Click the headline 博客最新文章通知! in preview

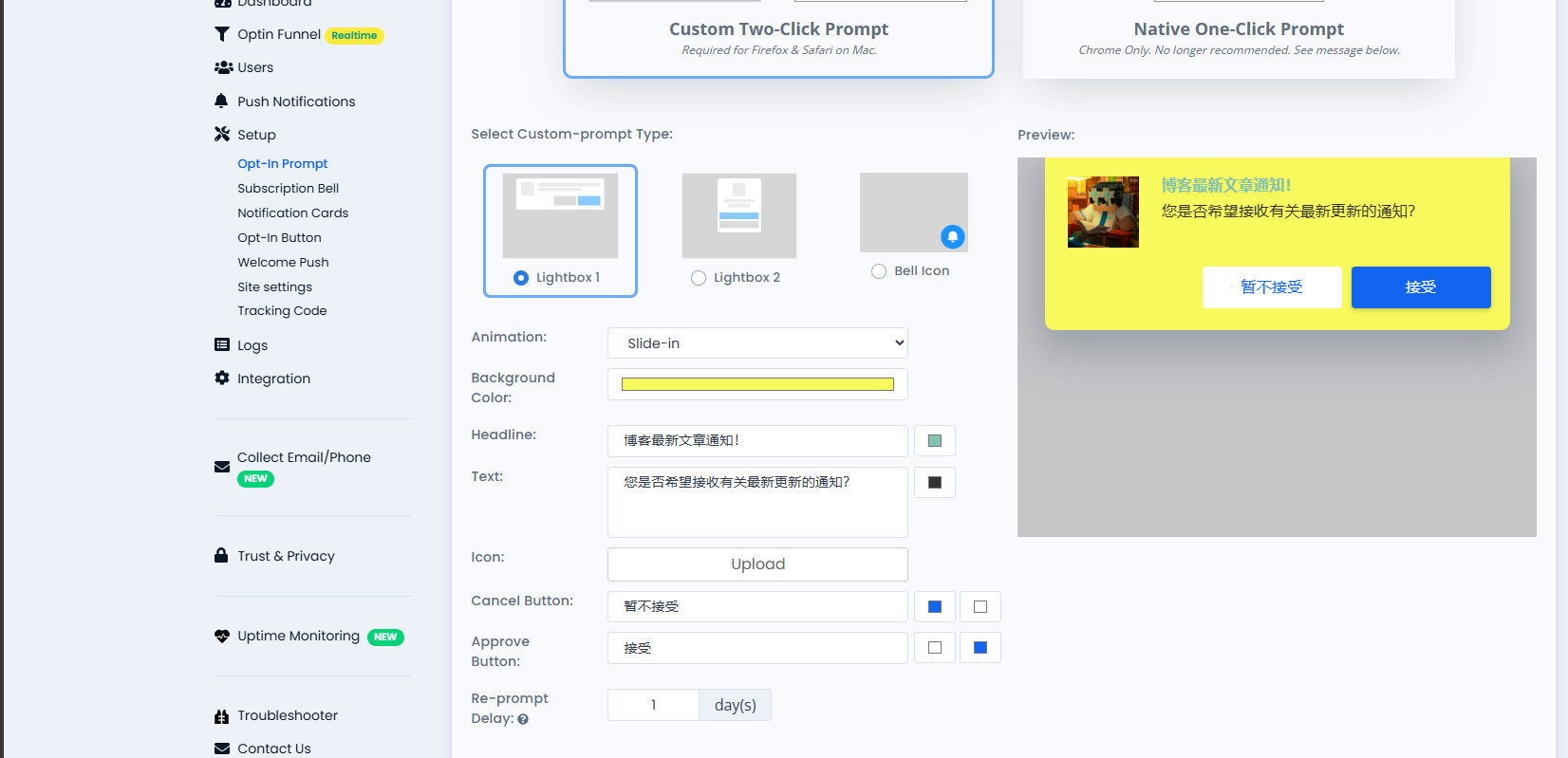point(1226,185)
